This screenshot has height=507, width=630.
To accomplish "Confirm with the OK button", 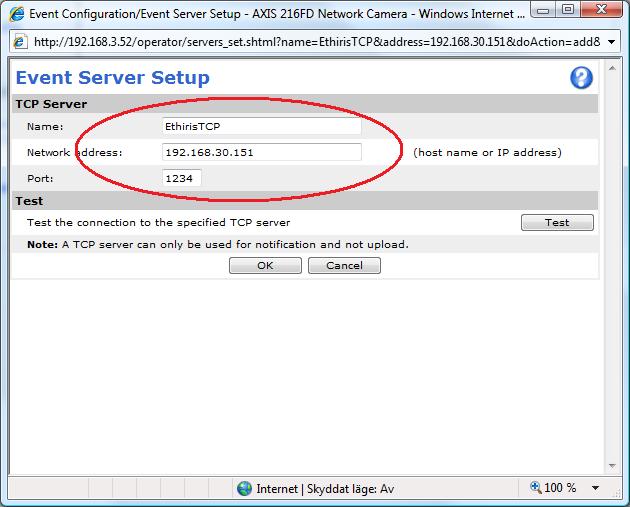I will [265, 266].
